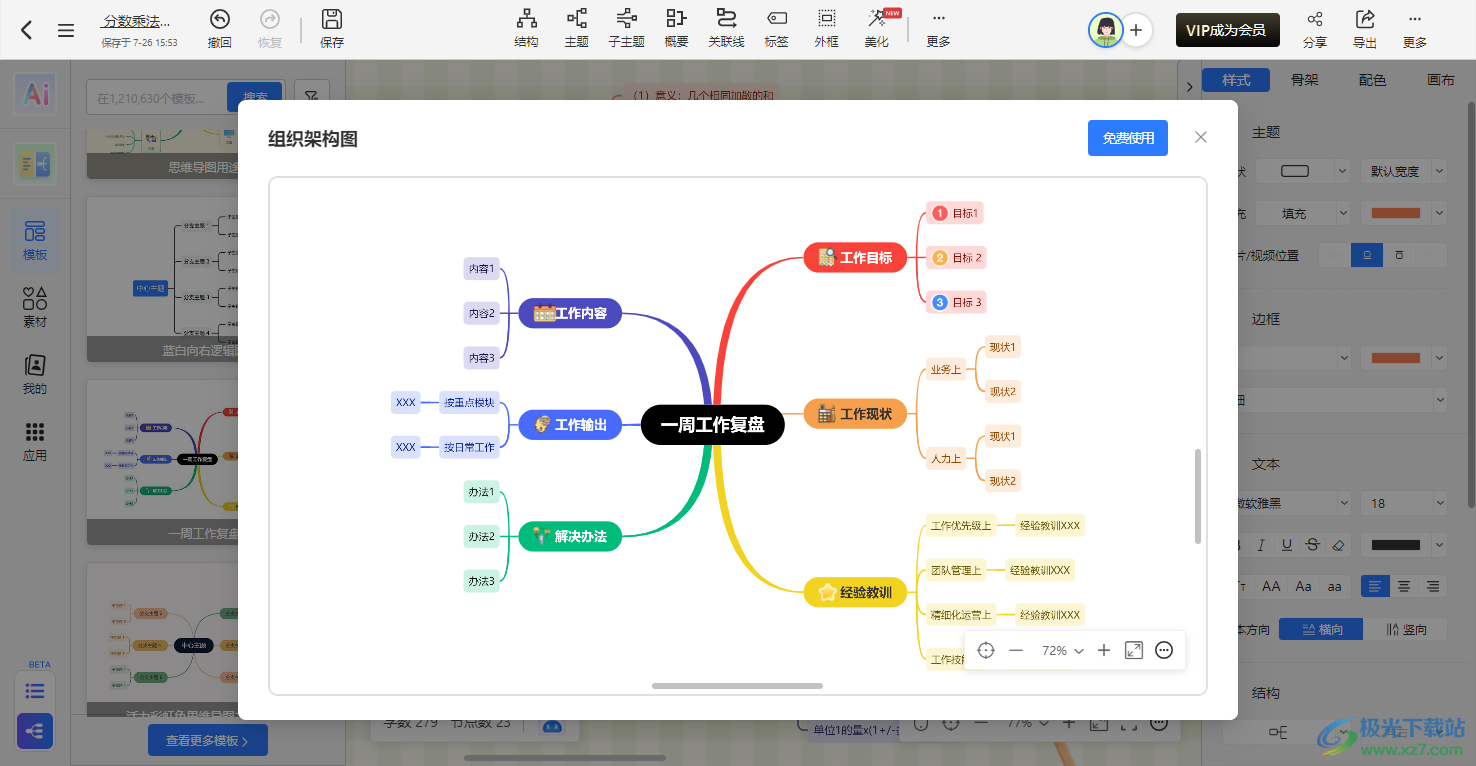
Task: Zoom out the template preview
Action: (1016, 650)
